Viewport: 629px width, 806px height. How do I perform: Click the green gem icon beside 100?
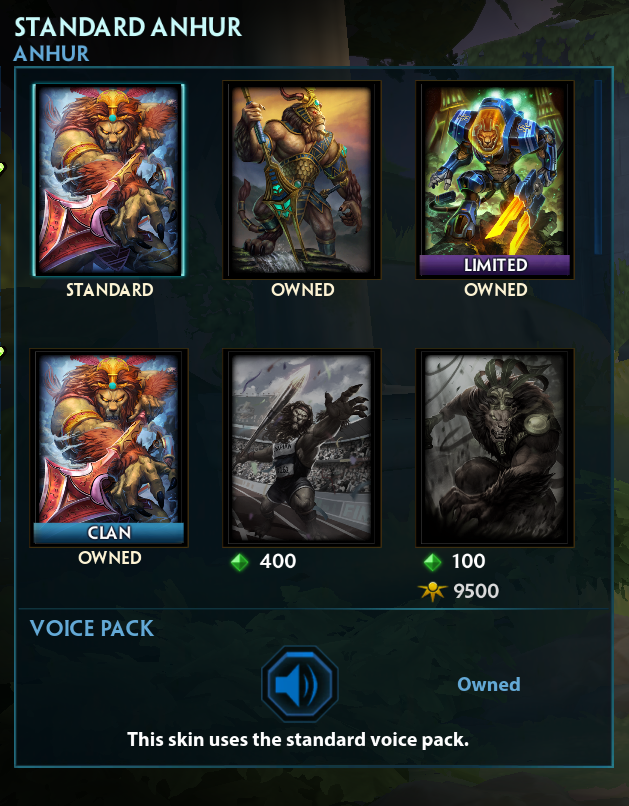pyautogui.click(x=433, y=562)
